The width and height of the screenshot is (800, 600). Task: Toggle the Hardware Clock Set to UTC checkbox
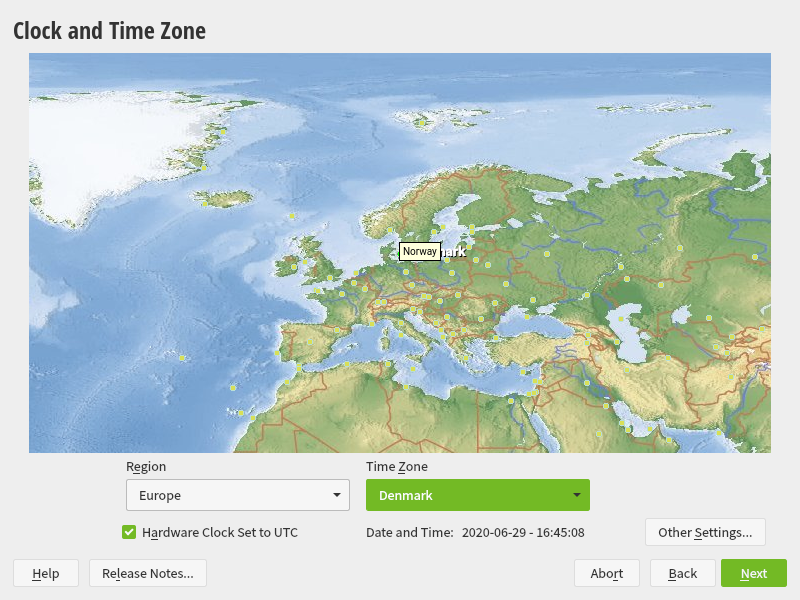pos(129,532)
